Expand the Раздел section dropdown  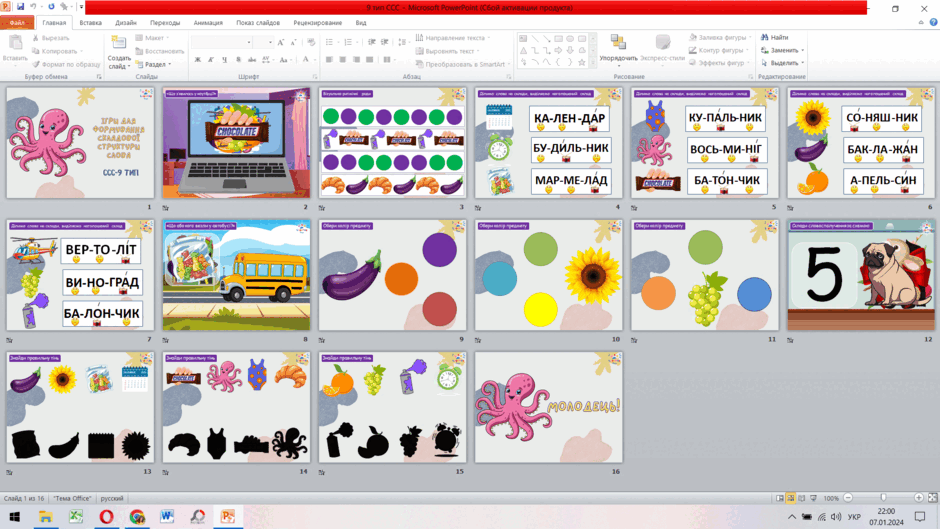(x=154, y=64)
